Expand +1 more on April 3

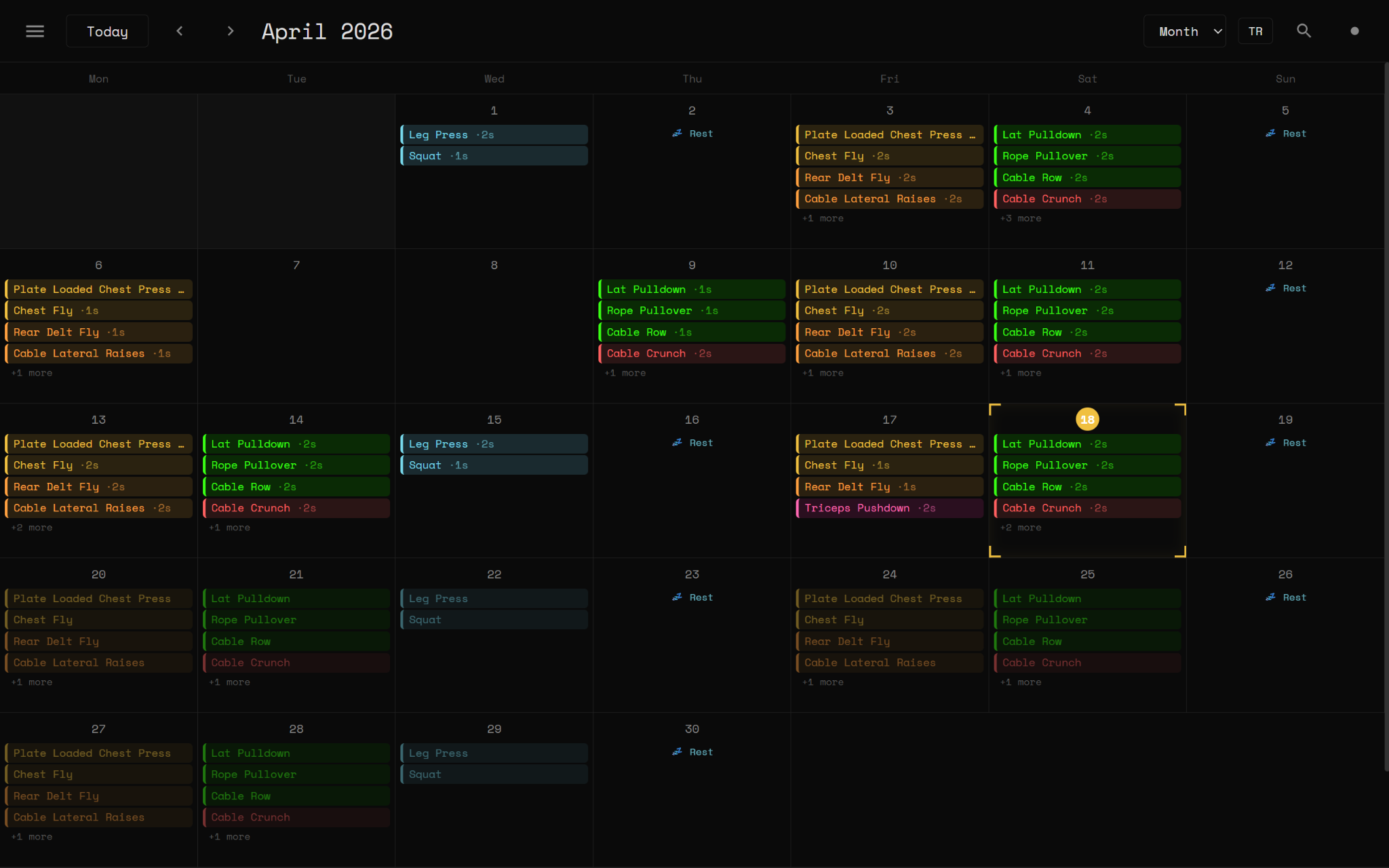point(823,218)
